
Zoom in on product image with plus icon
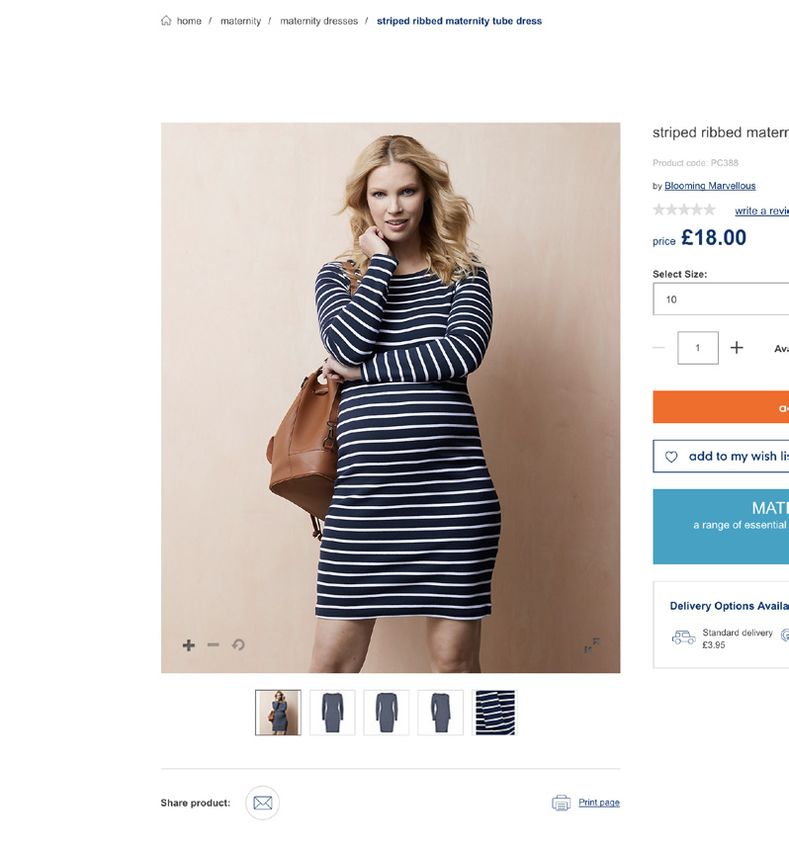pyautogui.click(x=188, y=645)
